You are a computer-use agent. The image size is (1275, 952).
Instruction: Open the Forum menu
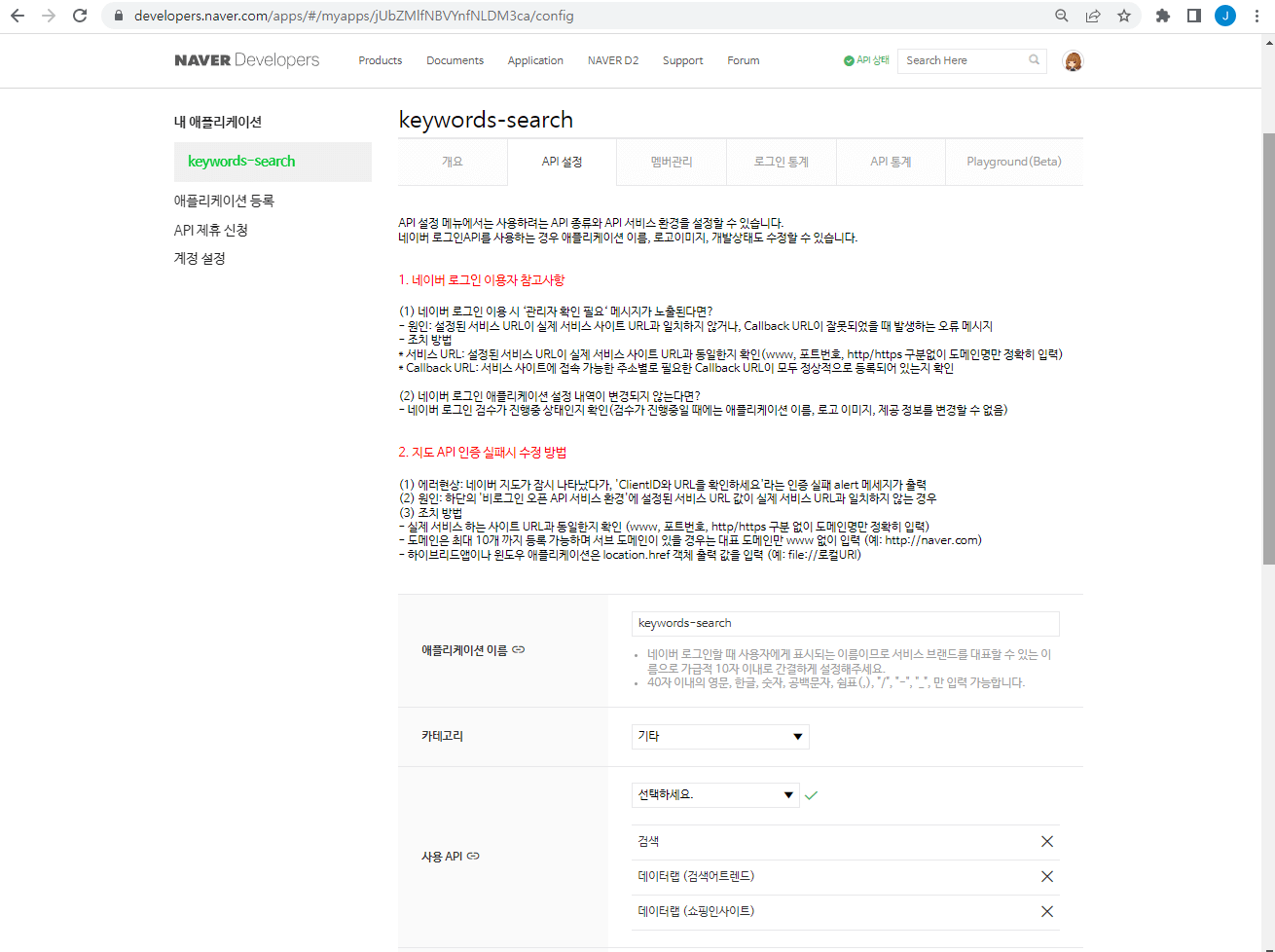[743, 60]
